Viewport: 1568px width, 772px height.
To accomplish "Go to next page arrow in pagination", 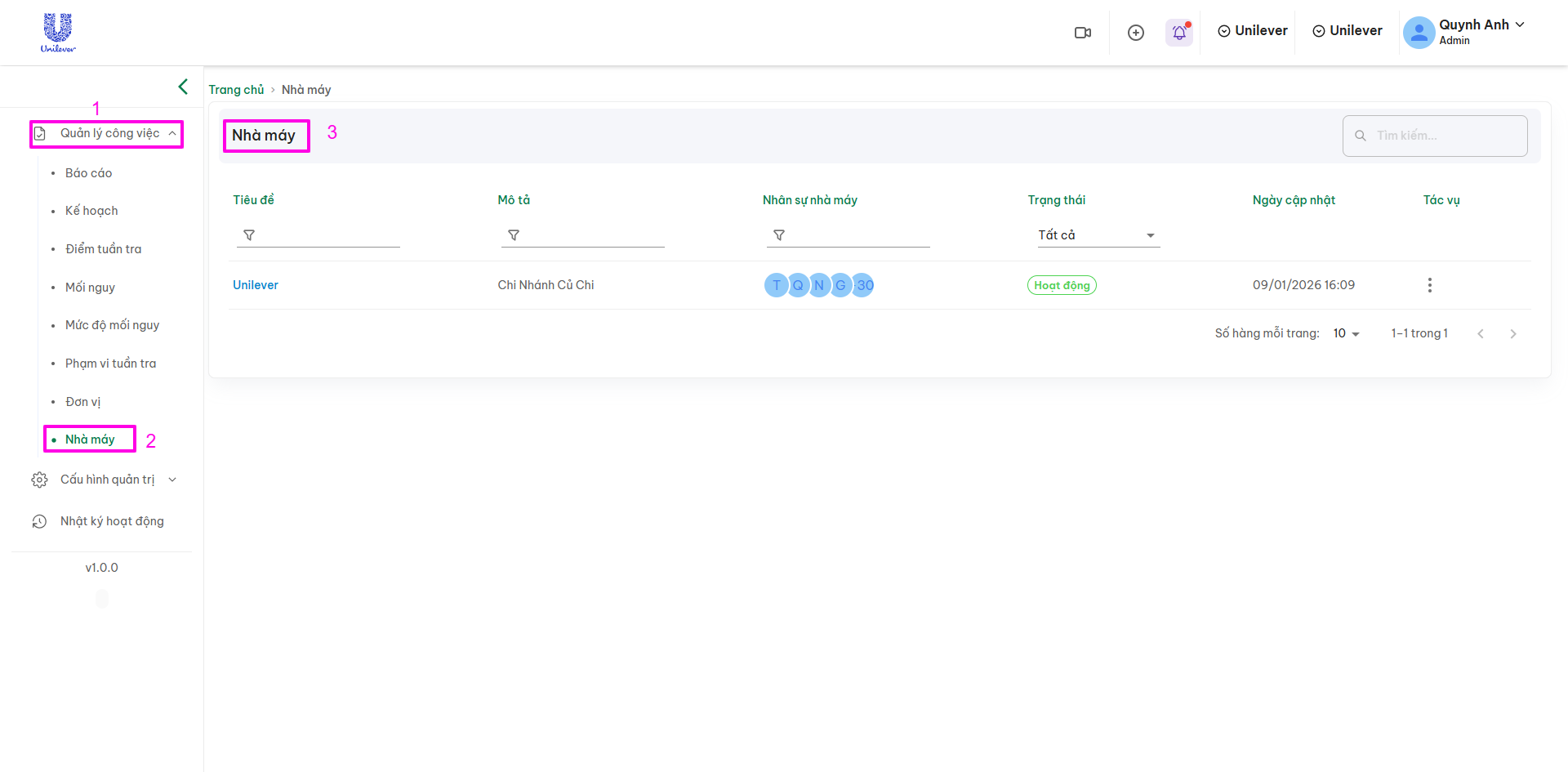I will click(x=1512, y=334).
